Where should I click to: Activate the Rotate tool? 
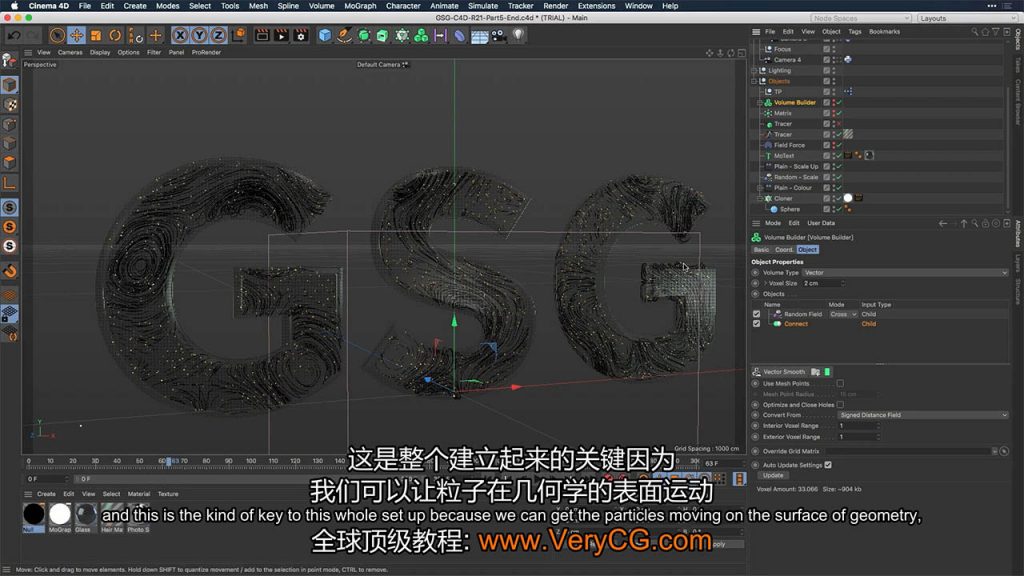tap(116, 35)
